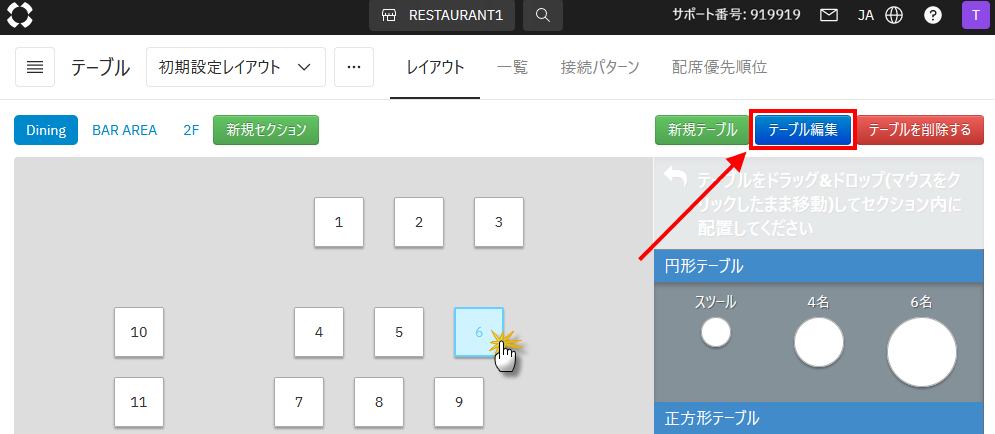The width and height of the screenshot is (995, 434).
Task: Select the 6名 round table shape
Action: (921, 352)
